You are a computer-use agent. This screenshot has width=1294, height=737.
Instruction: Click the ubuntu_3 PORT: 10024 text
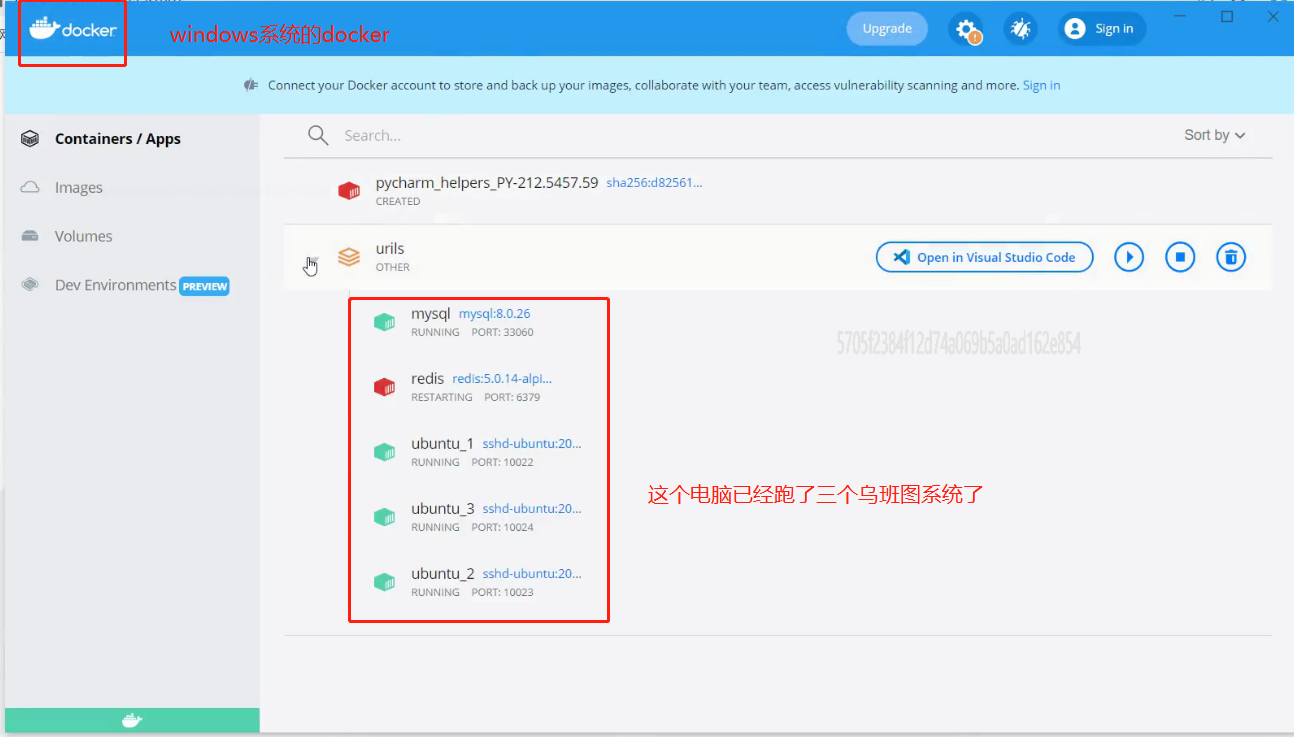tap(502, 527)
